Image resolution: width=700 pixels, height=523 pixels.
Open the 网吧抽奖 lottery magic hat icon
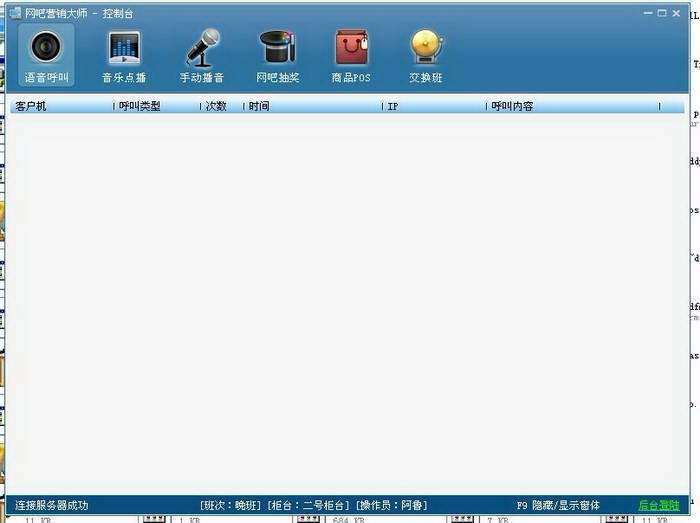[x=277, y=56]
